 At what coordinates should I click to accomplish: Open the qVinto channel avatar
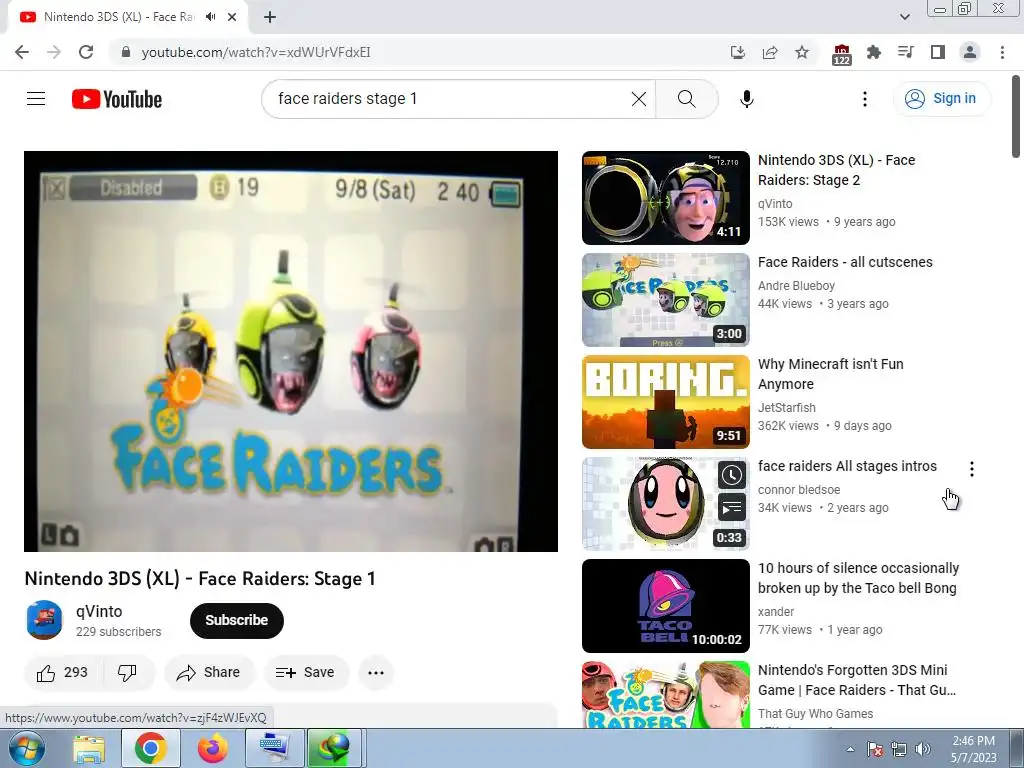(44, 620)
